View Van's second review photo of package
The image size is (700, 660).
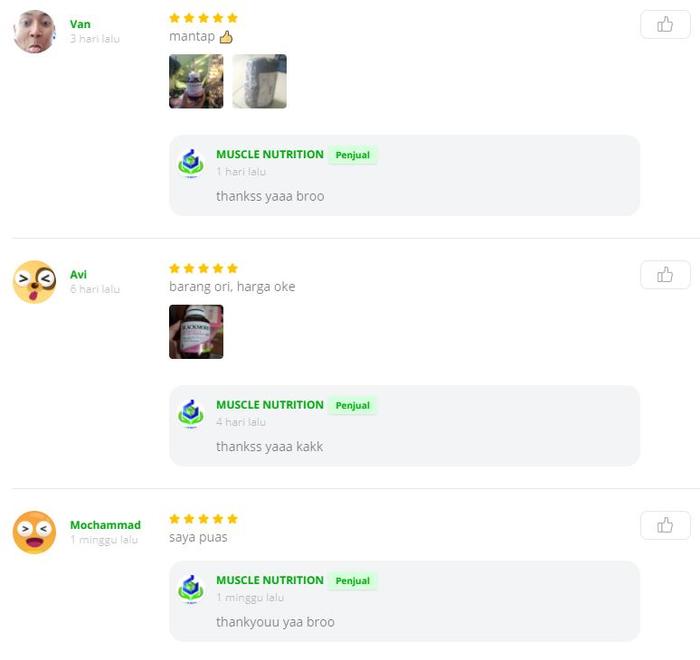click(259, 81)
